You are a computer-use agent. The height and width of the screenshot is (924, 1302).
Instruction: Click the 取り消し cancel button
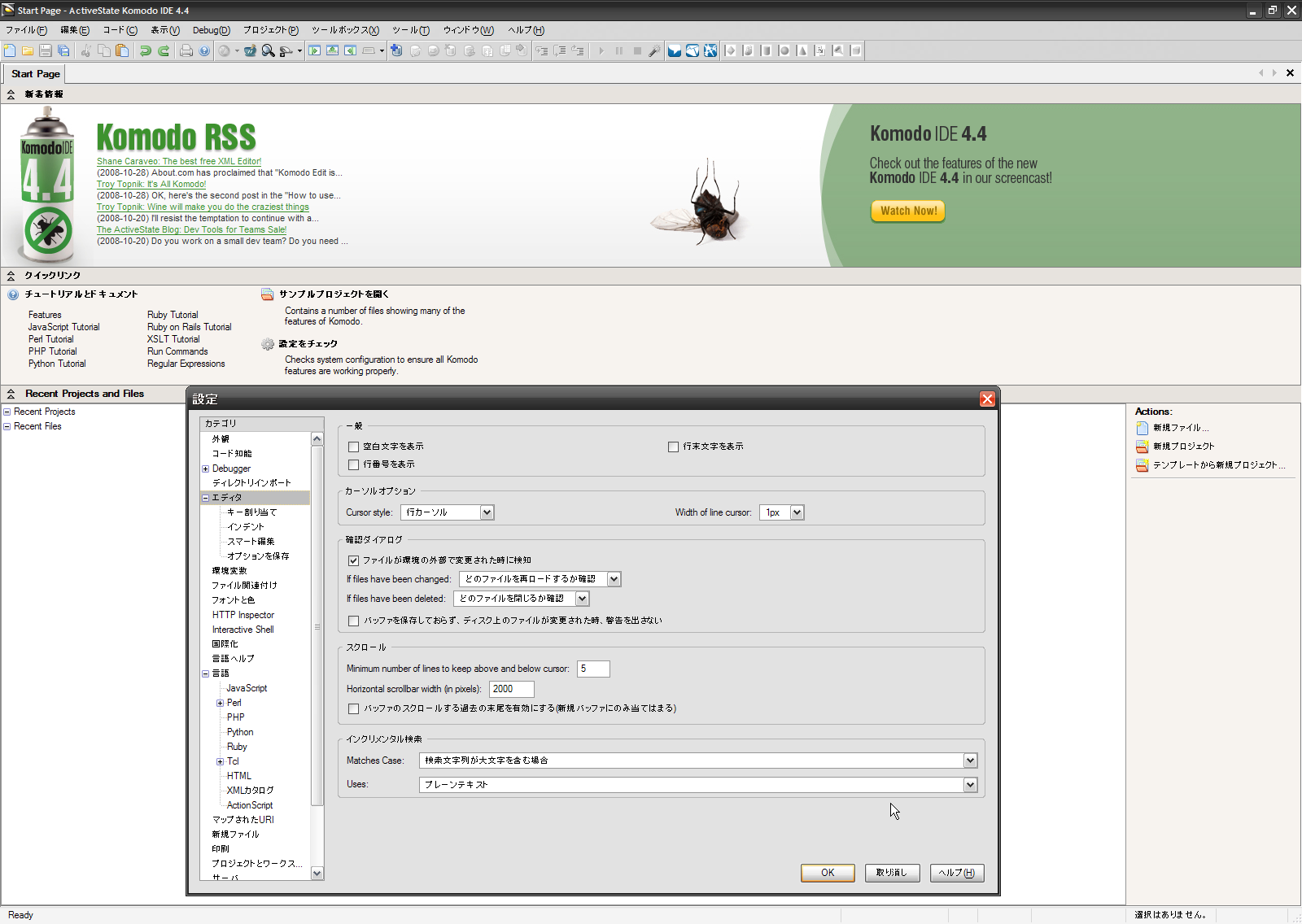point(892,873)
